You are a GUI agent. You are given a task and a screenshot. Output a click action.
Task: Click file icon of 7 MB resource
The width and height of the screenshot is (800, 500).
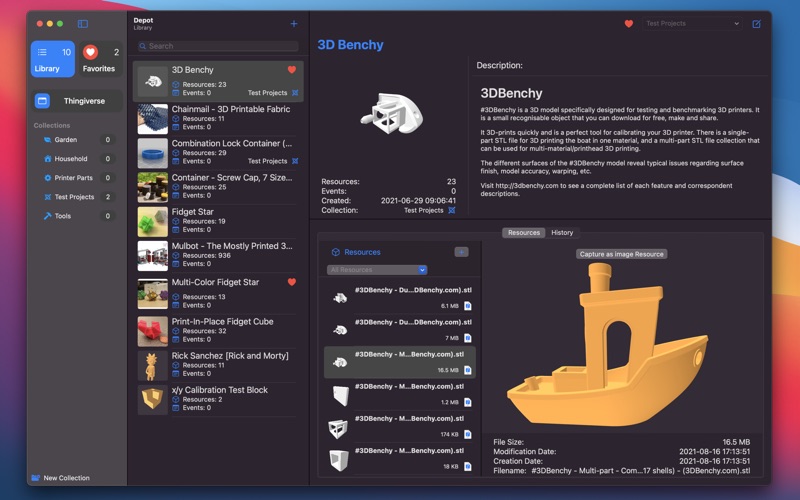(x=468, y=338)
